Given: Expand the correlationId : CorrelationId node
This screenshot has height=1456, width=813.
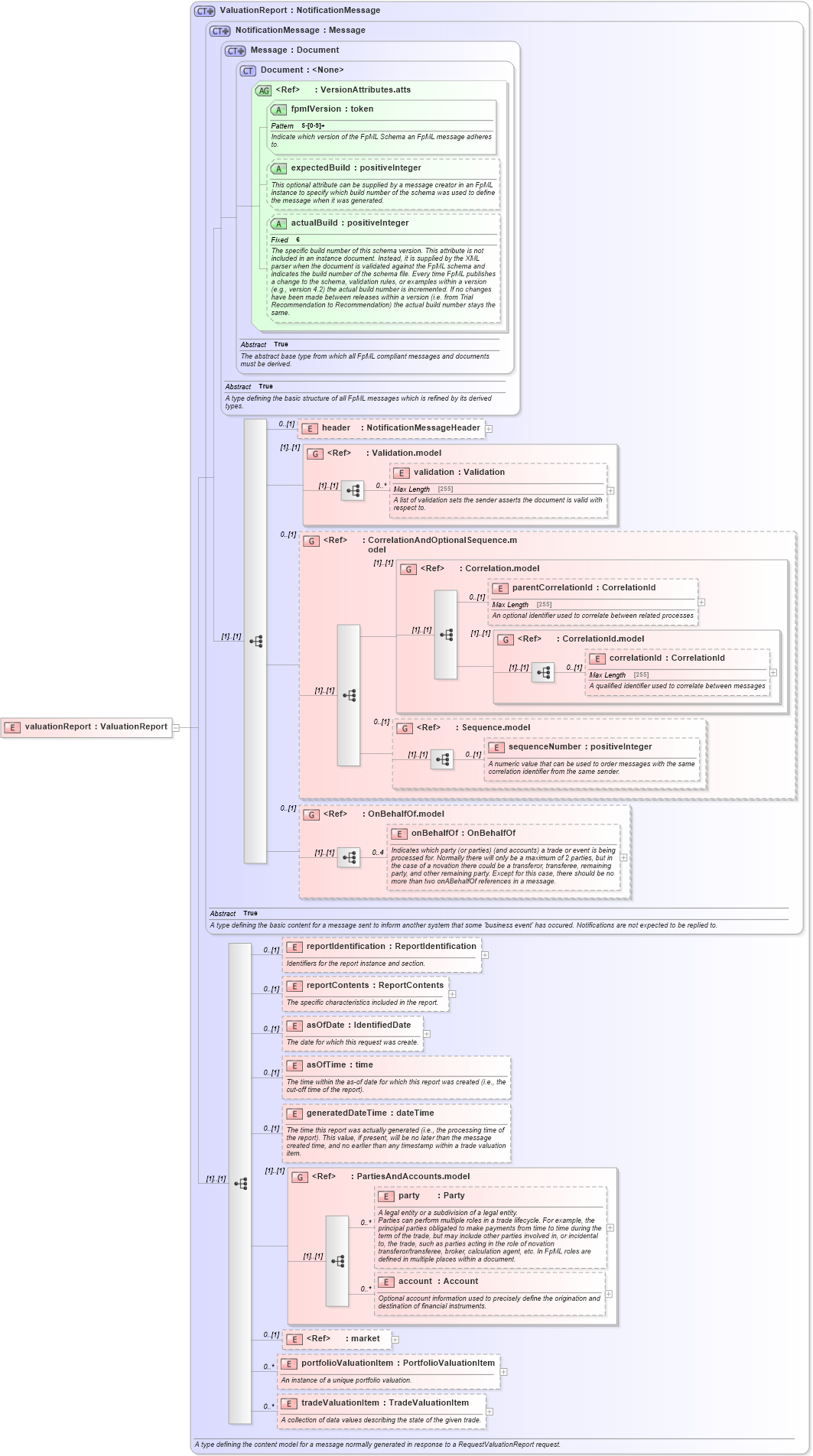Looking at the screenshot, I should click(x=773, y=673).
